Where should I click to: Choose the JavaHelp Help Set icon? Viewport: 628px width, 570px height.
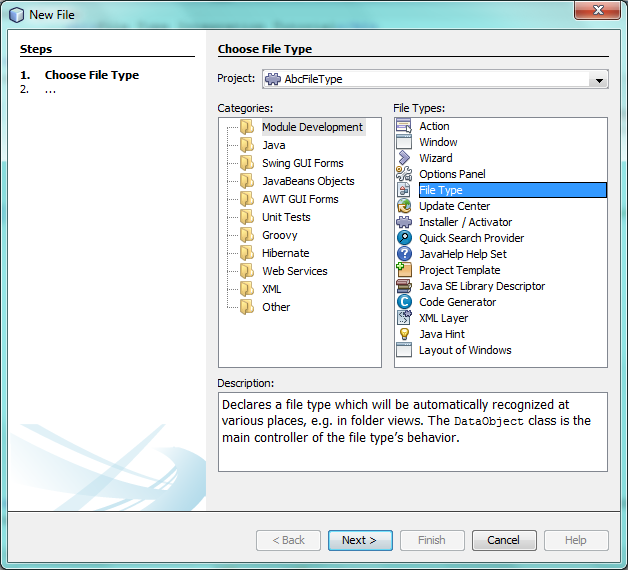(x=404, y=254)
